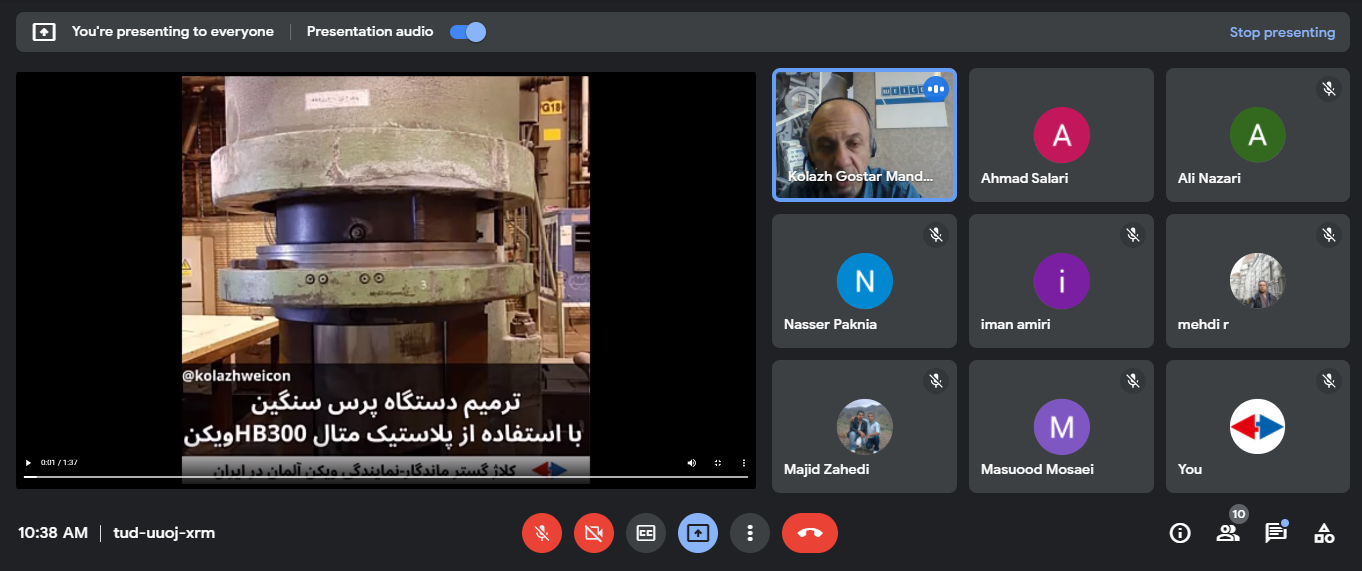The height and width of the screenshot is (571, 1362).
Task: Leave the call with the red hangup button
Action: tap(810, 533)
